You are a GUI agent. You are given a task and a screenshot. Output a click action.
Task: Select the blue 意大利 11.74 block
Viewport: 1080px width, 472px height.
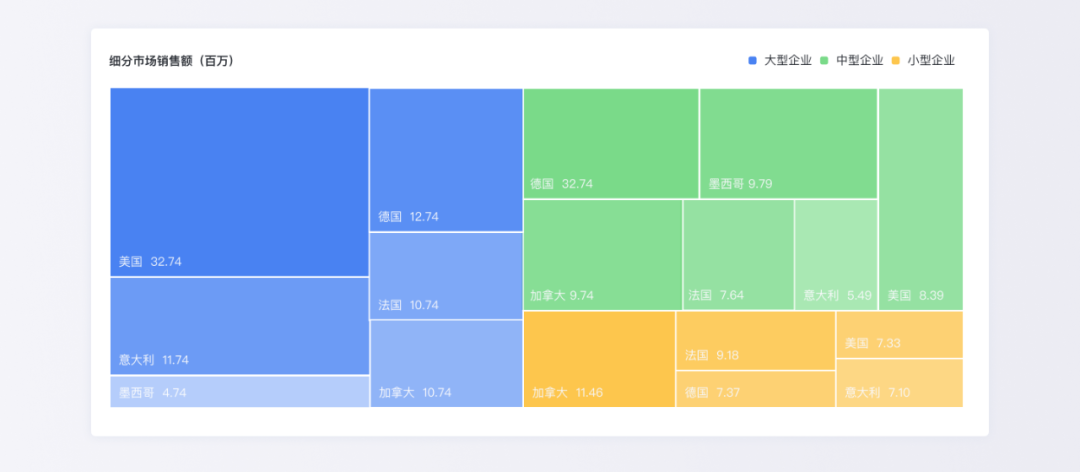(239, 326)
